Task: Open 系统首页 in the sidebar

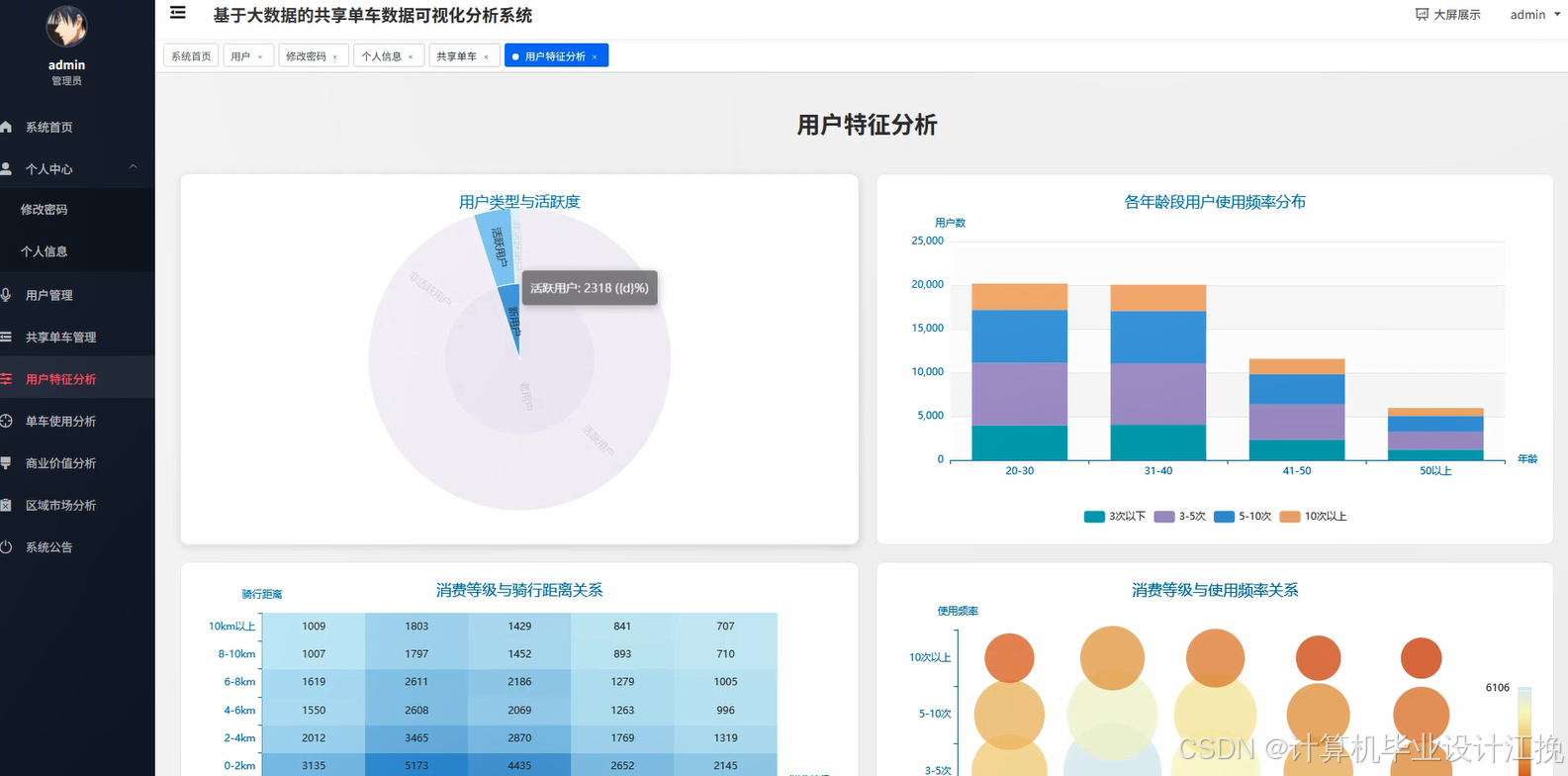Action: click(77, 127)
